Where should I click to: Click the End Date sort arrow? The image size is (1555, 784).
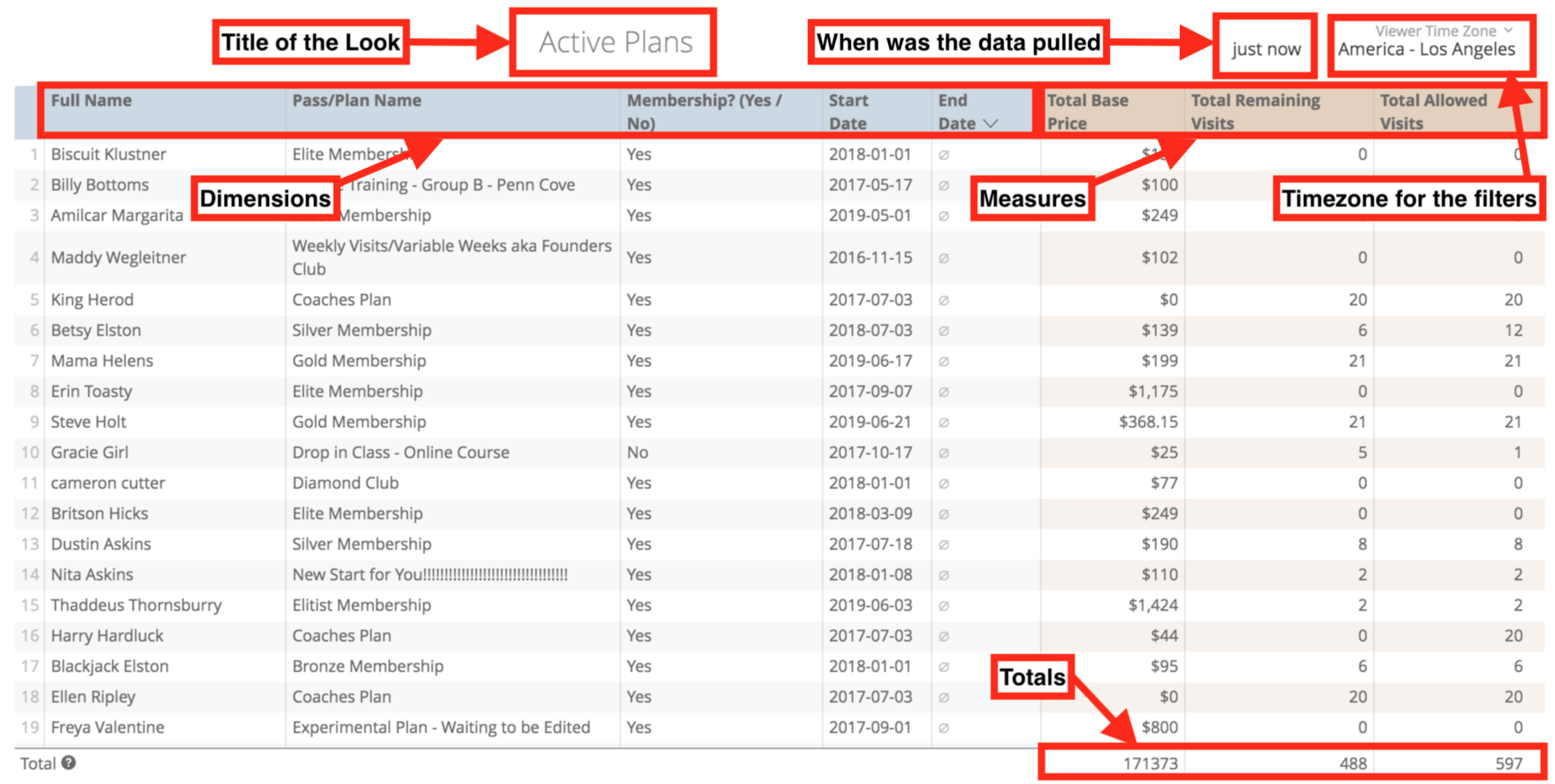[x=990, y=124]
